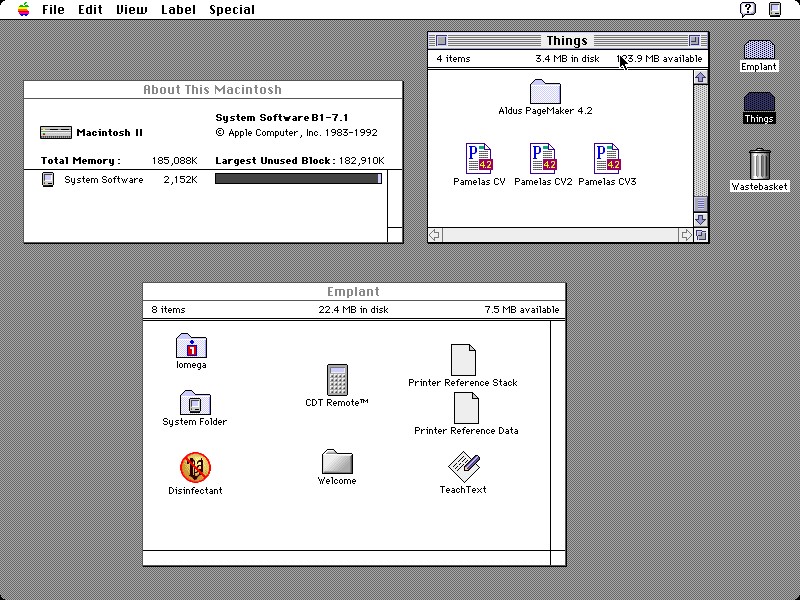Click the Things window zoom box

click(694, 41)
